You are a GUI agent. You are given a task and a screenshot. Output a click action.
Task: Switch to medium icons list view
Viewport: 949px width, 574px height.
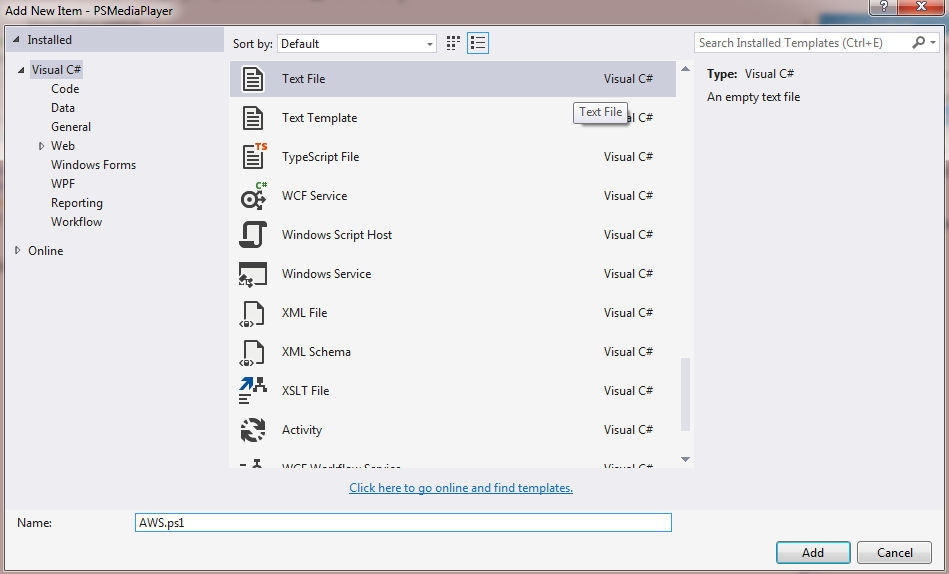(x=478, y=43)
